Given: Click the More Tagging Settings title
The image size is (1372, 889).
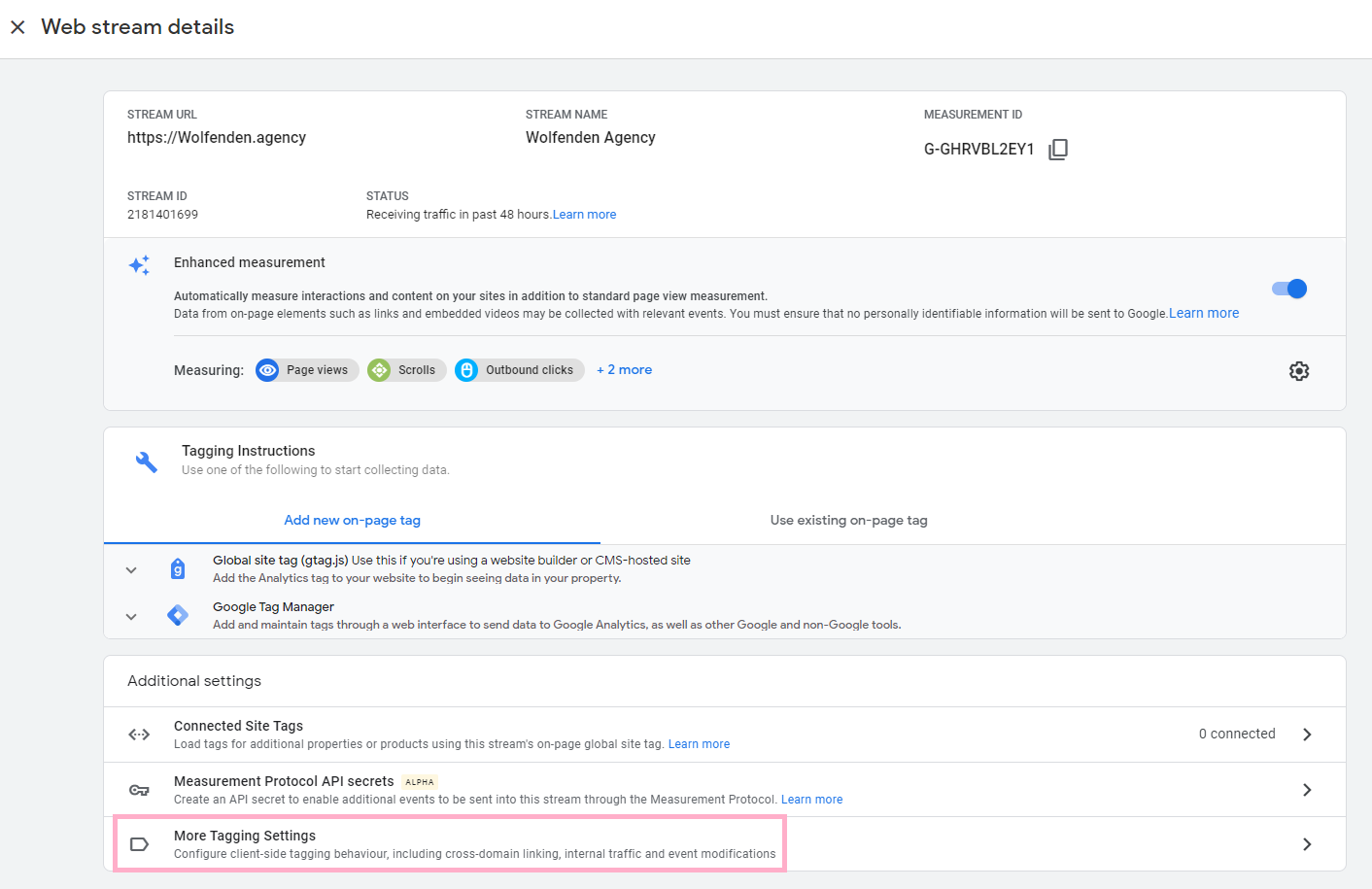Looking at the screenshot, I should 245,836.
